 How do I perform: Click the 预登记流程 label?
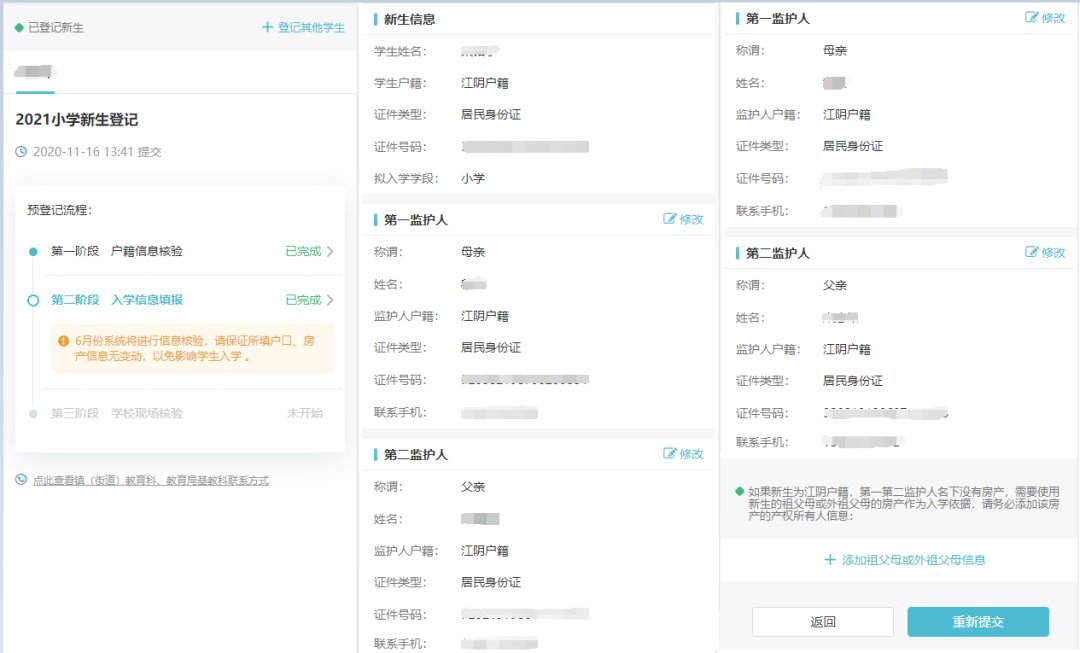tap(59, 210)
